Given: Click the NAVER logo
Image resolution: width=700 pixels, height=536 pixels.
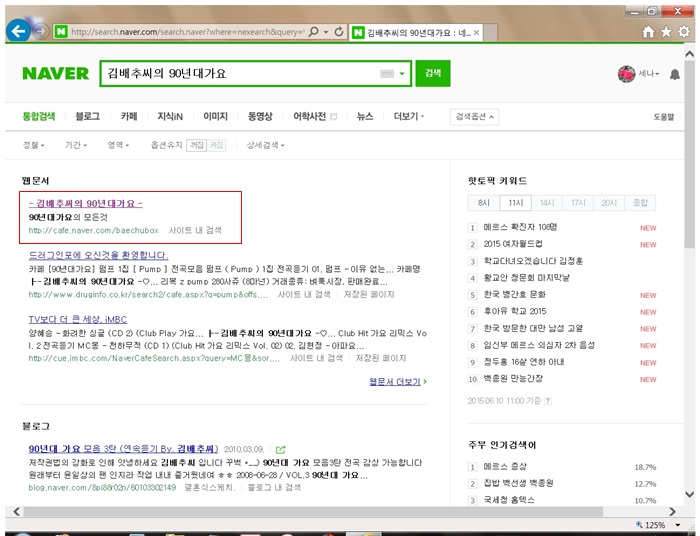Looking at the screenshot, I should (x=55, y=74).
